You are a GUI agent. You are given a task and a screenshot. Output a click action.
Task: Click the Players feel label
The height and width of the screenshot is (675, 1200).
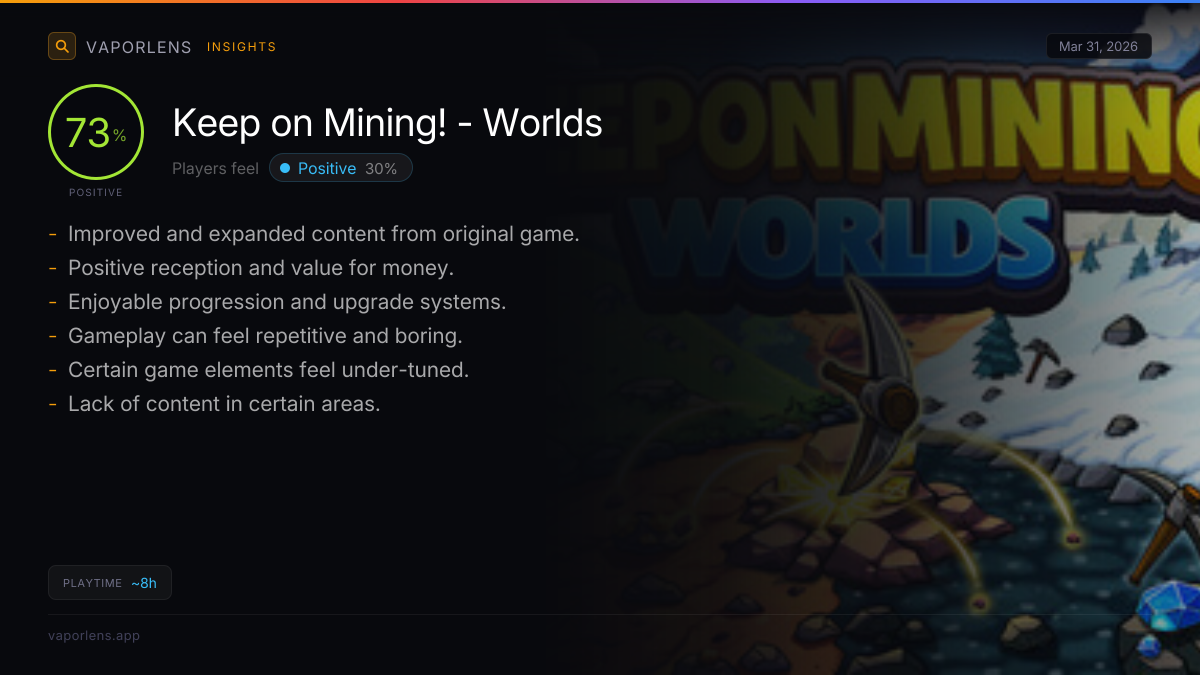tap(215, 169)
